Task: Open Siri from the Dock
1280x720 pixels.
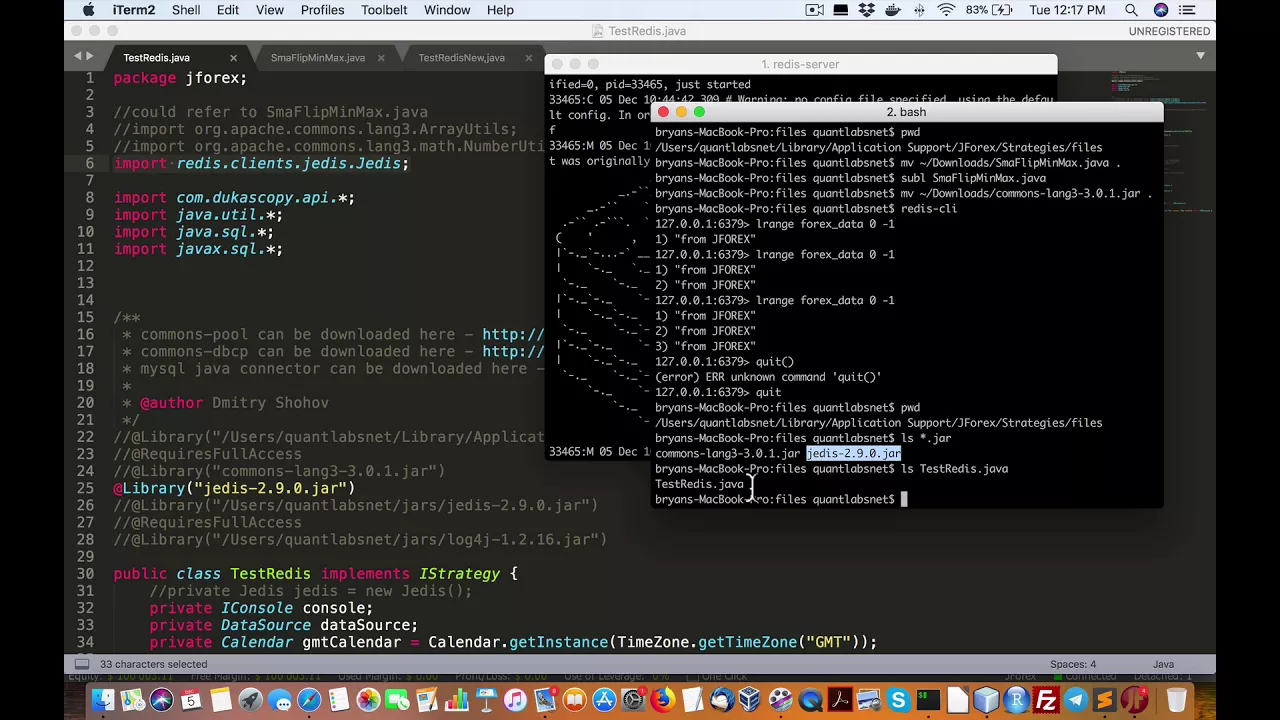Action: pos(161,700)
